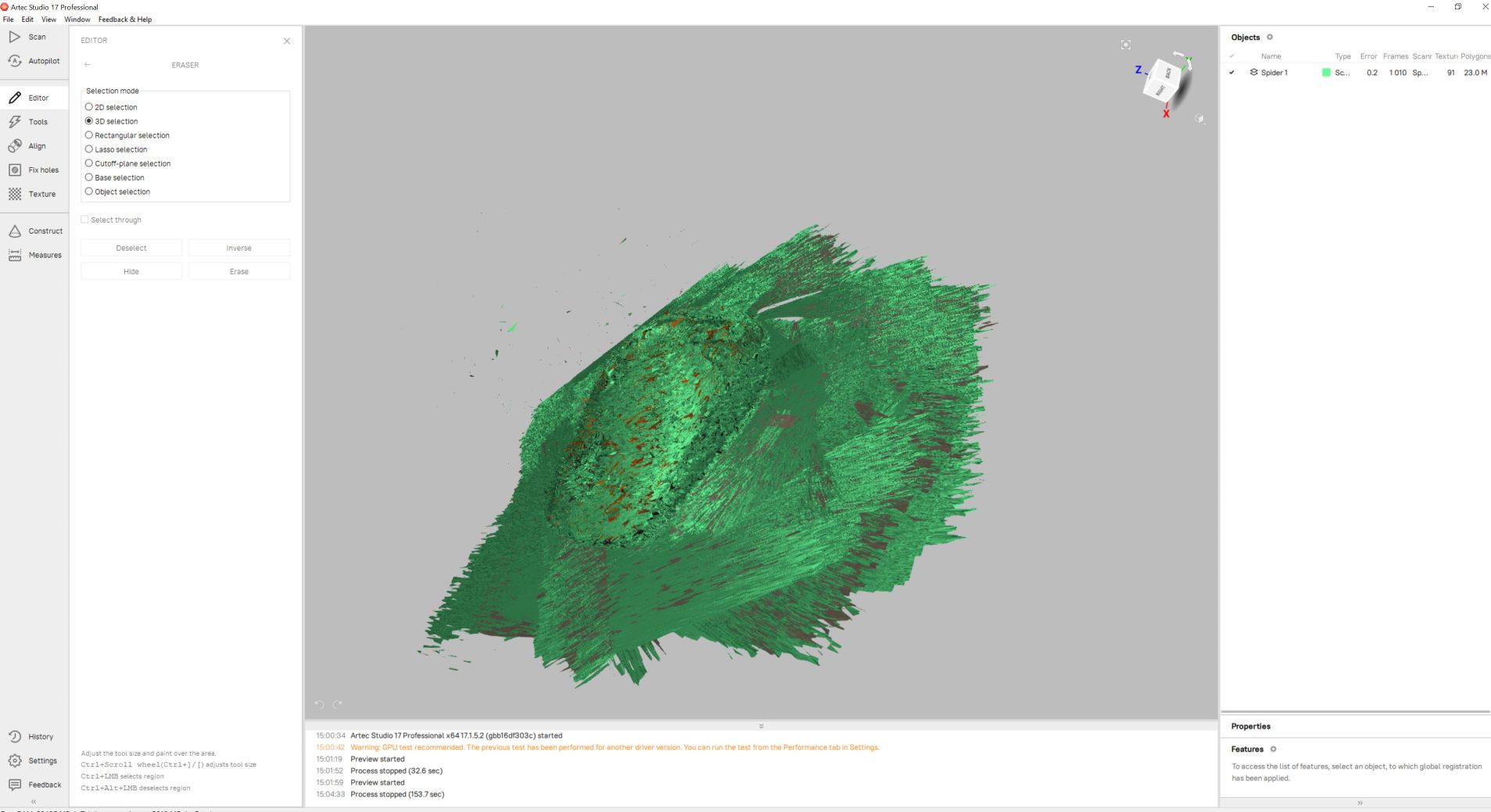
Task: Collapse the left sidebar chevrons
Action: (x=34, y=802)
